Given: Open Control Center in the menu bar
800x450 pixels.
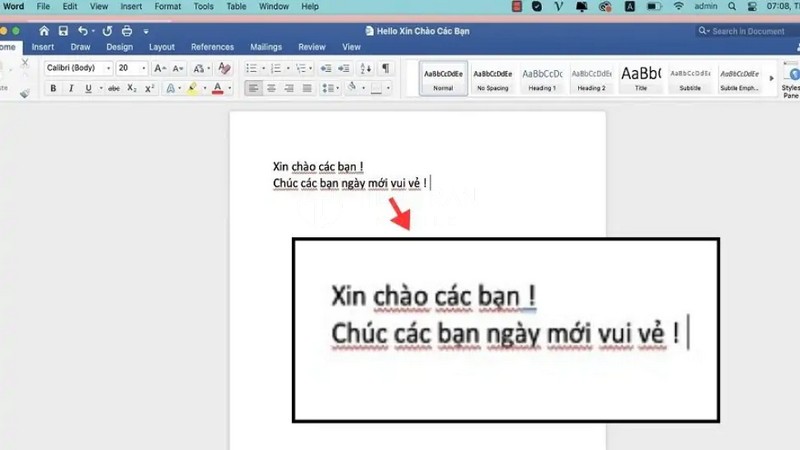Looking at the screenshot, I should (x=752, y=7).
